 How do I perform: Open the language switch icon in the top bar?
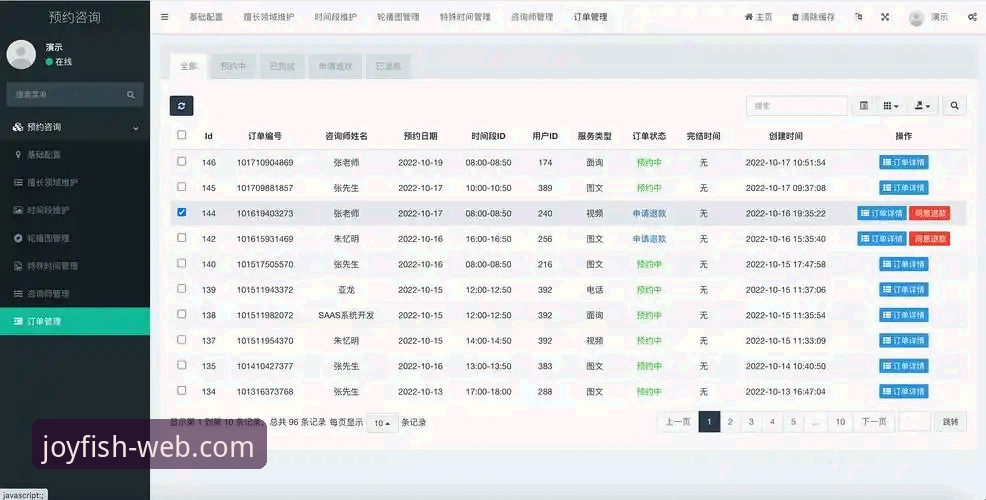point(858,17)
